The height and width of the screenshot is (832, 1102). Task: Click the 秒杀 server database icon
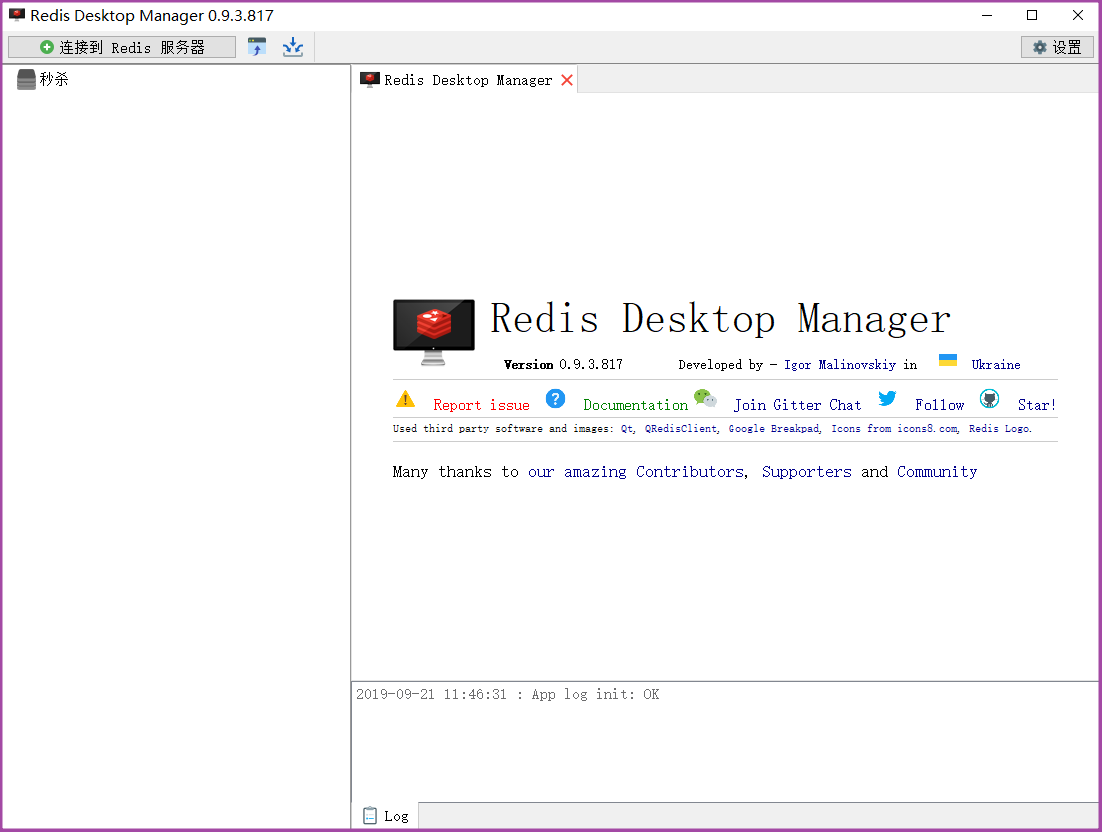(26, 79)
